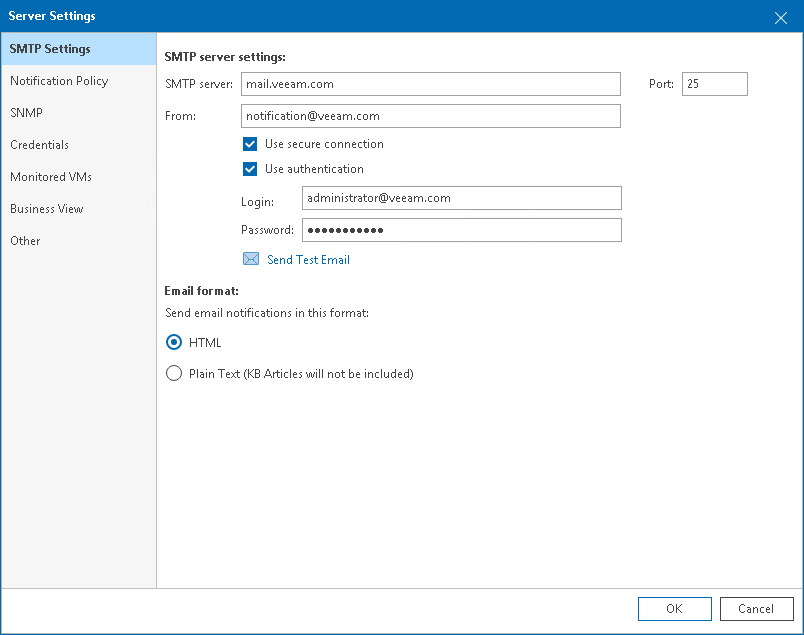Select the Other settings category
Viewport: 804px width, 635px height.
click(26, 241)
